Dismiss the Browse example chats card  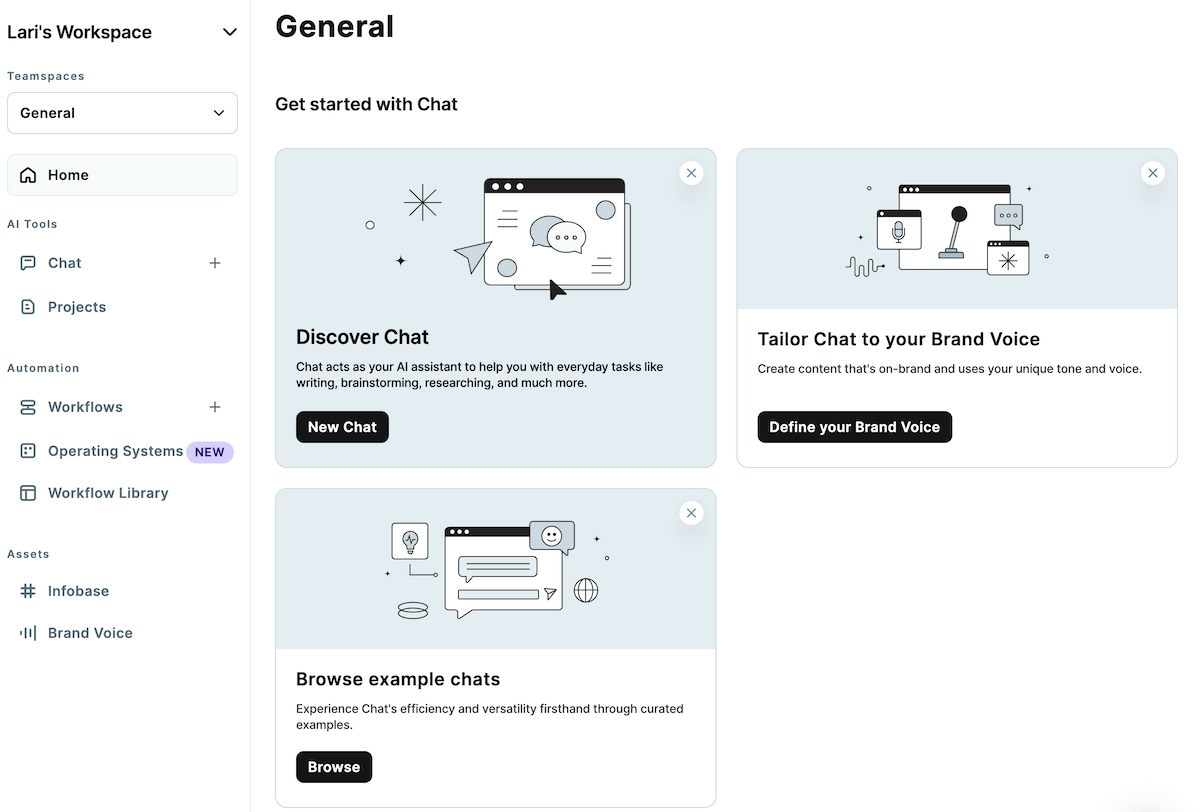point(691,512)
